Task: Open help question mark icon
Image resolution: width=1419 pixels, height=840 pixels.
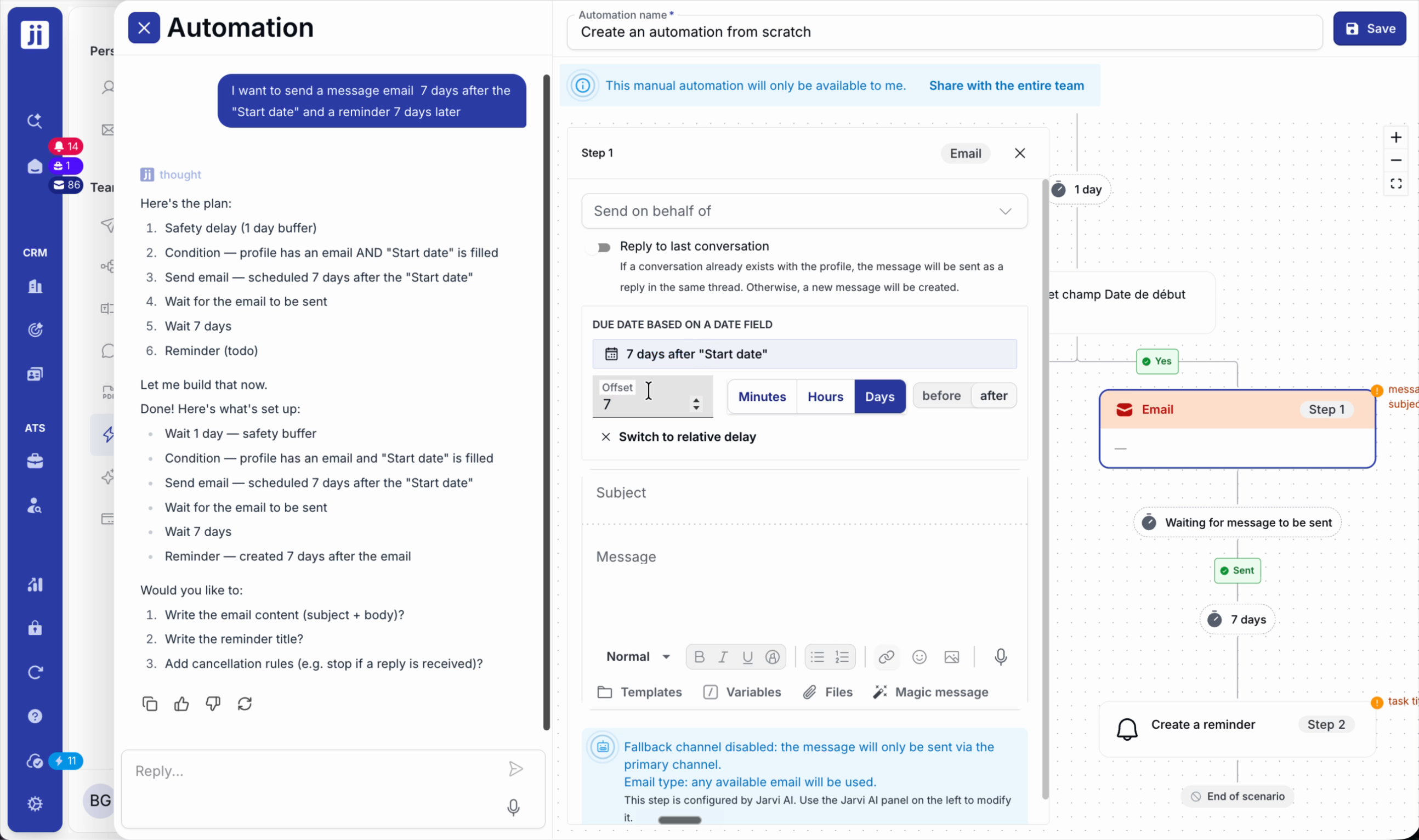Action: pyautogui.click(x=35, y=717)
